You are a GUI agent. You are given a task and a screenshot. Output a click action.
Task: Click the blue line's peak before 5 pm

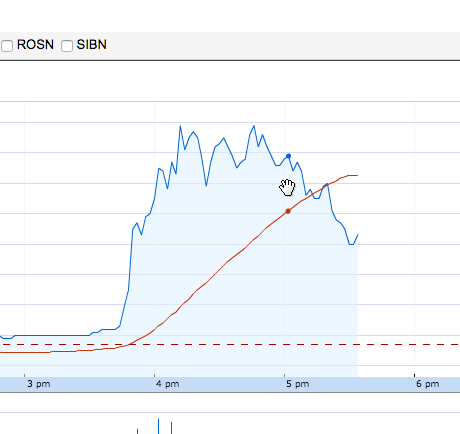pos(254,126)
